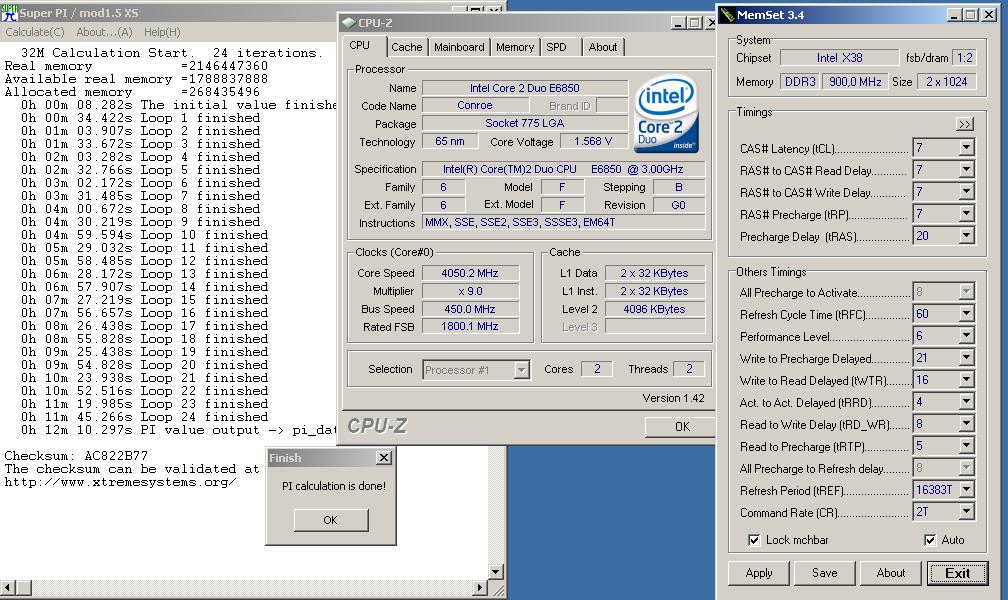Click the Super PI scroll right arrow
1008x600 pixels.
tap(480, 587)
